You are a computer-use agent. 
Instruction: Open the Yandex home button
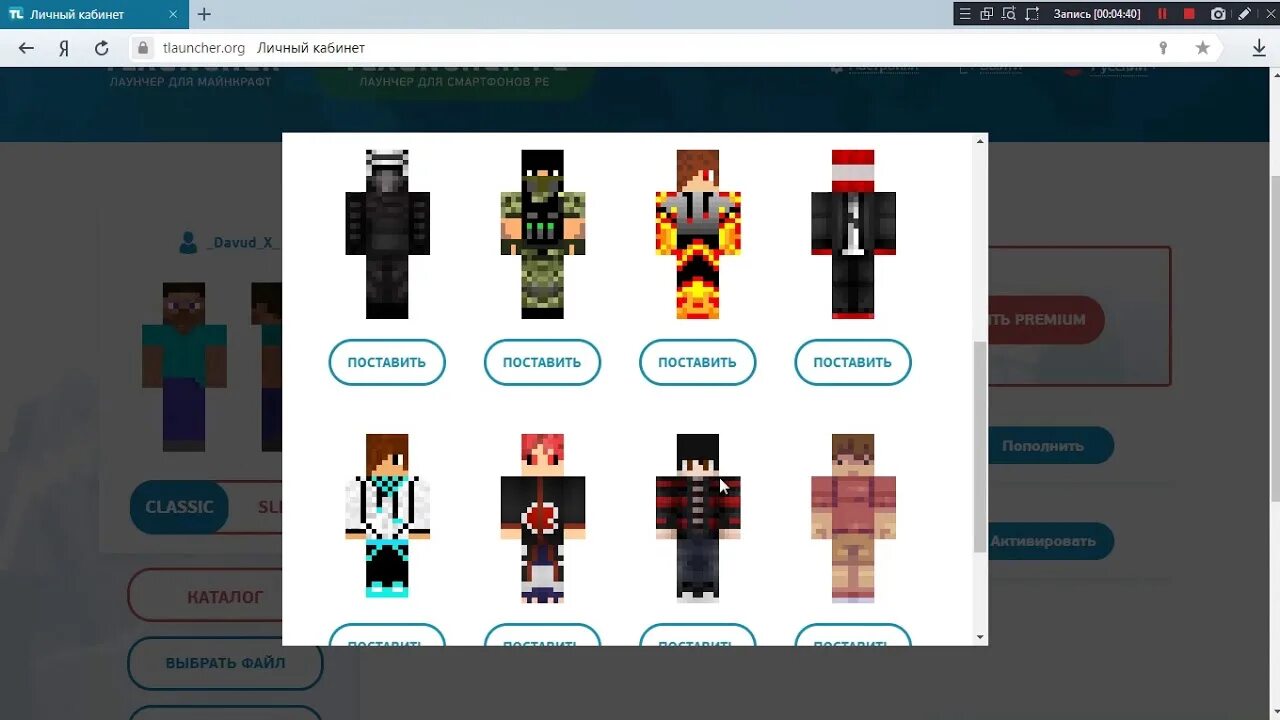(x=64, y=48)
